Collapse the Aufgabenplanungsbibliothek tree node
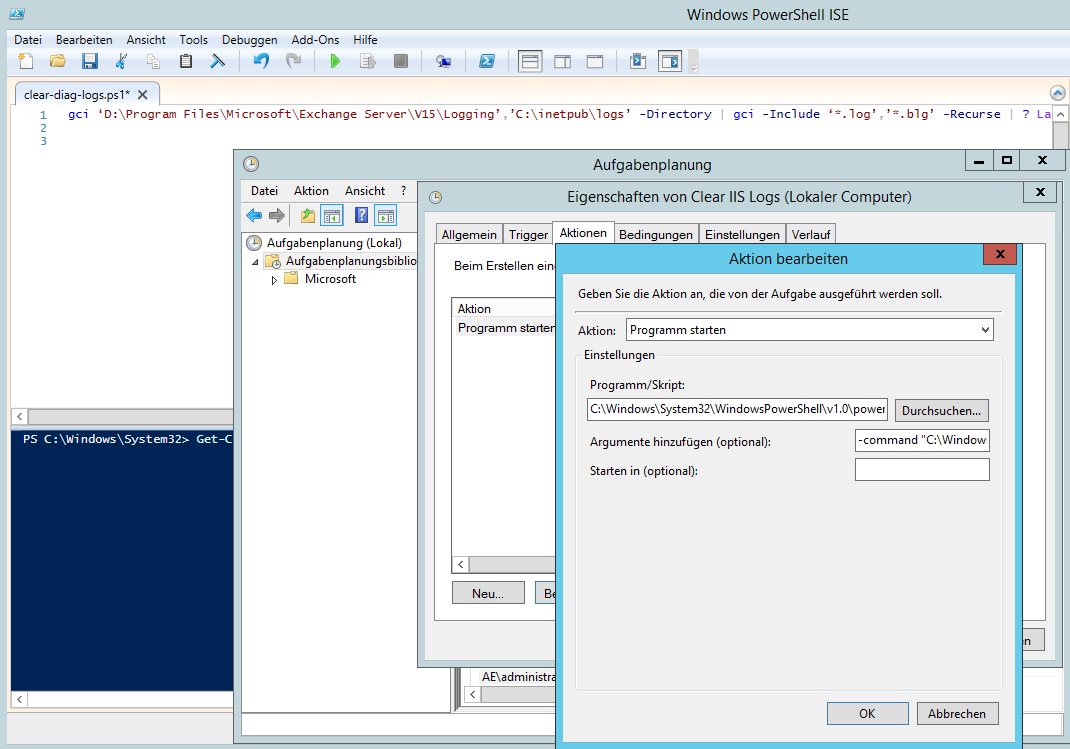Screen dimensions: 1070x749 [x=254, y=262]
